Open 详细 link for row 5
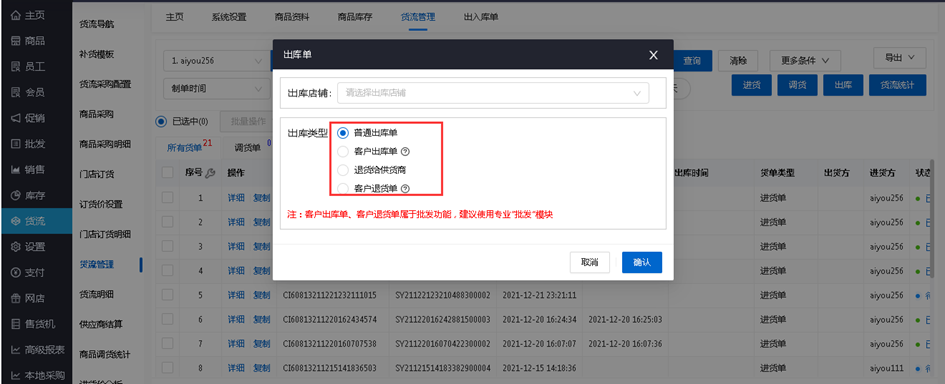 pos(236,295)
